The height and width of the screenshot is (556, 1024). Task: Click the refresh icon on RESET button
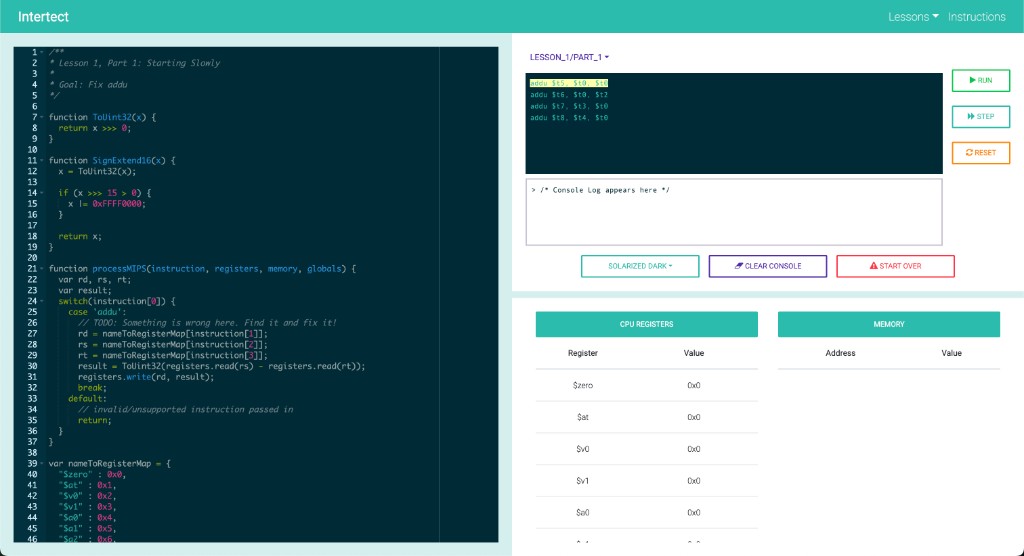[969, 152]
